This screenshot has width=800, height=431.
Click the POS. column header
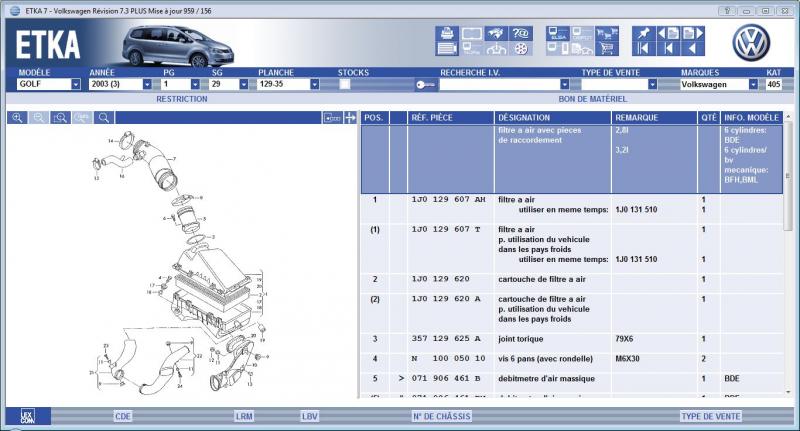coord(374,118)
